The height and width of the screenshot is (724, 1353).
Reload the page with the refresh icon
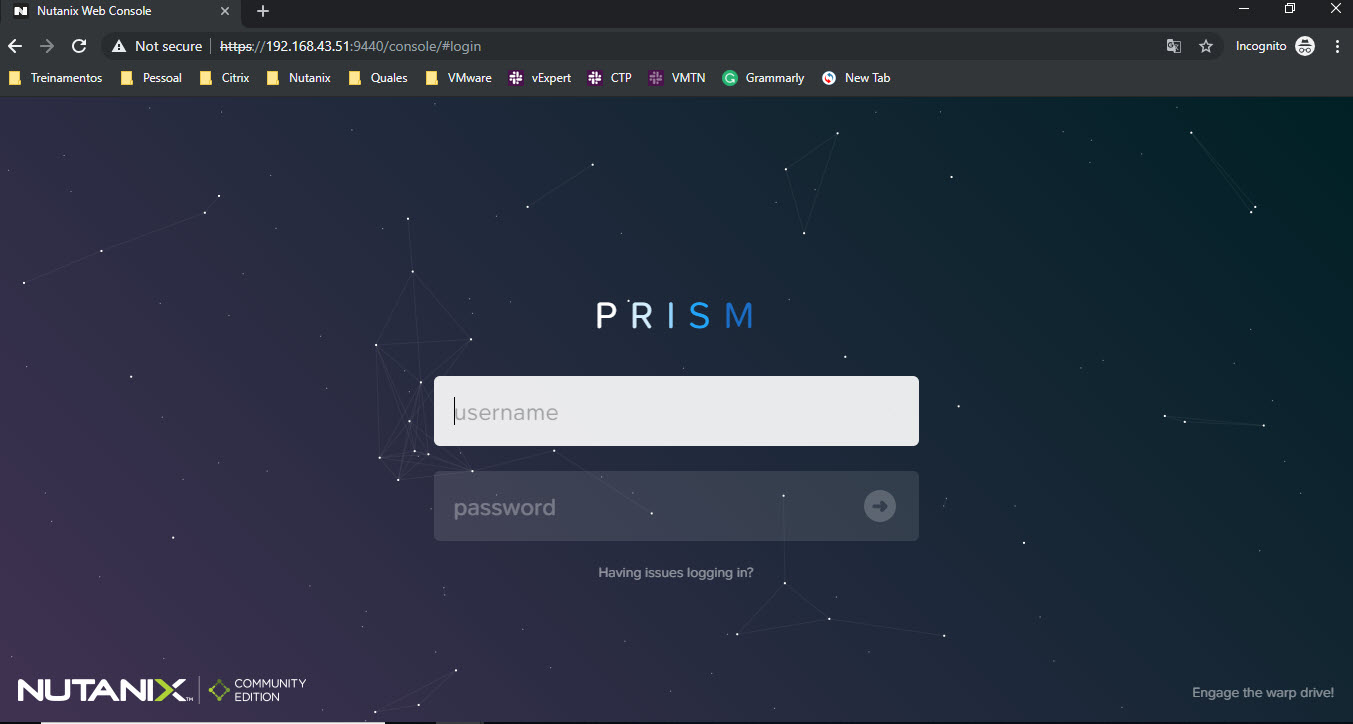pyautogui.click(x=79, y=46)
